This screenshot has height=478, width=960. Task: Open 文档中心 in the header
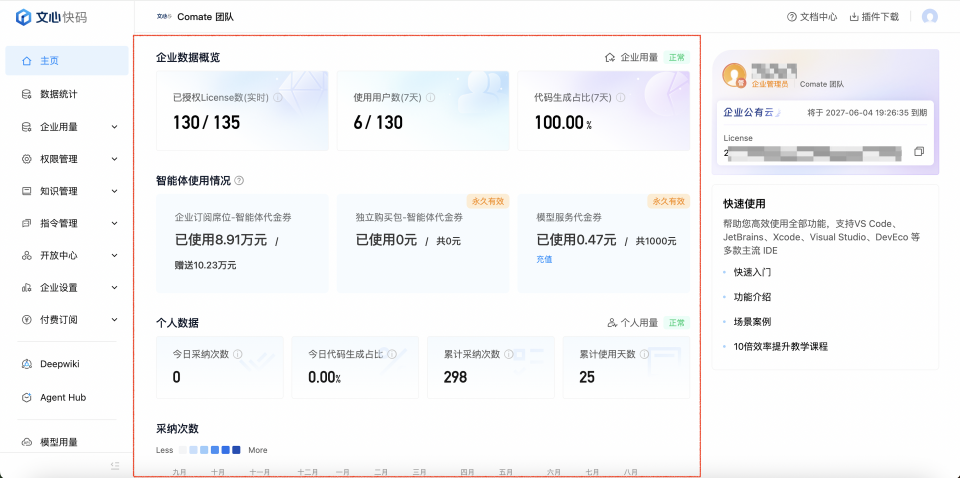(x=812, y=17)
